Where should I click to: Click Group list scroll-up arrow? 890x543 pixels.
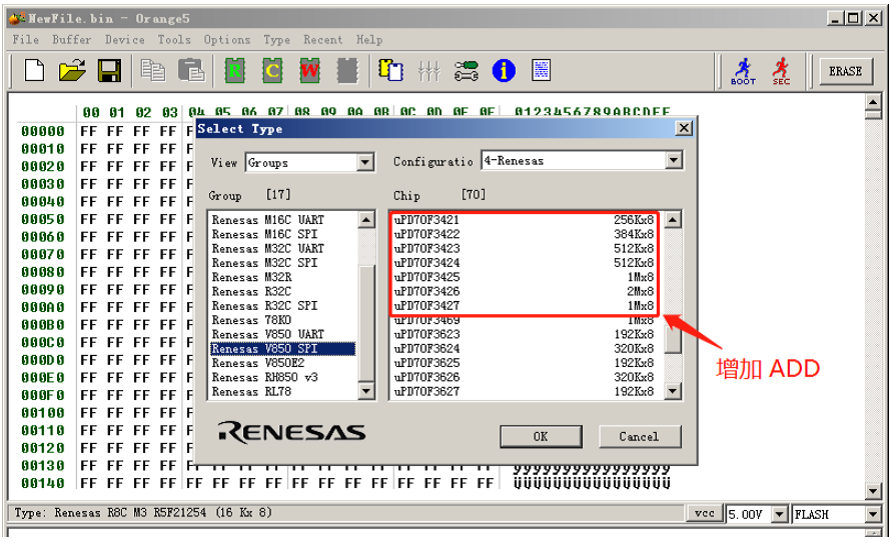click(367, 220)
